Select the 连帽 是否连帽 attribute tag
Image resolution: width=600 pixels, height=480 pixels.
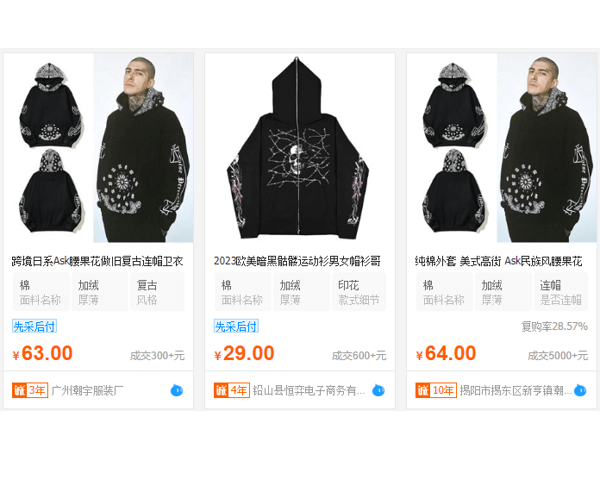coord(561,292)
